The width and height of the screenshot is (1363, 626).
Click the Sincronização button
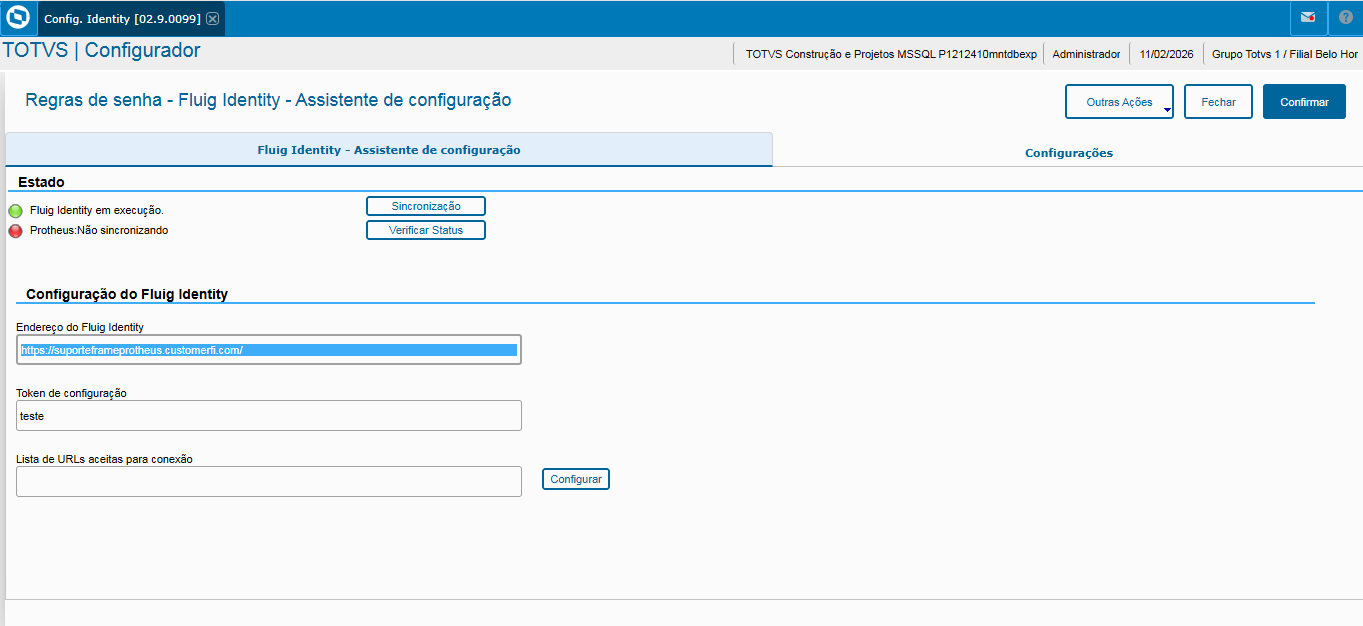click(x=426, y=206)
